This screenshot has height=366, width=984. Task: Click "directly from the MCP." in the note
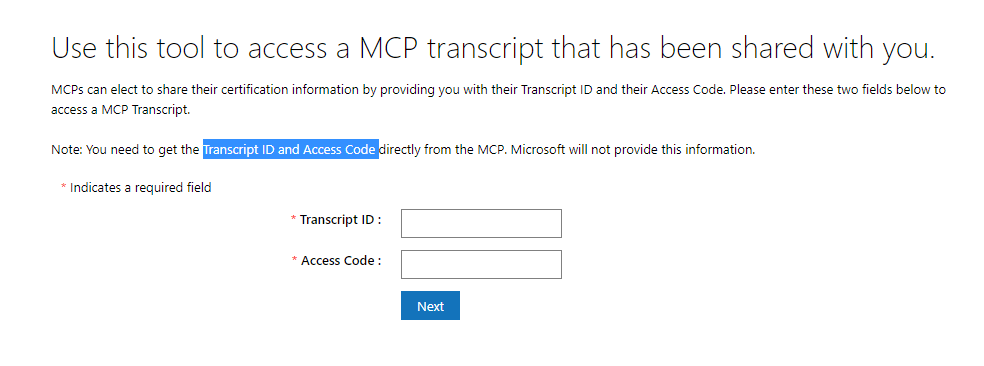click(443, 150)
